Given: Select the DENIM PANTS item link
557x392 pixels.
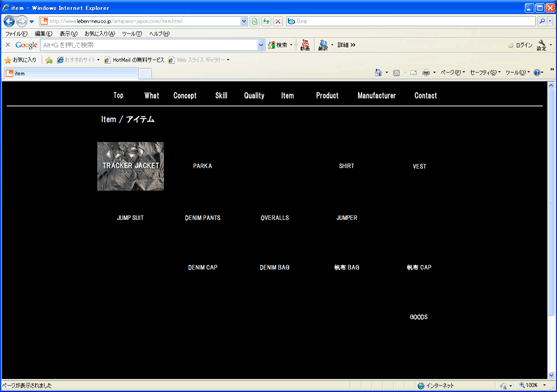Looking at the screenshot, I should tap(202, 218).
